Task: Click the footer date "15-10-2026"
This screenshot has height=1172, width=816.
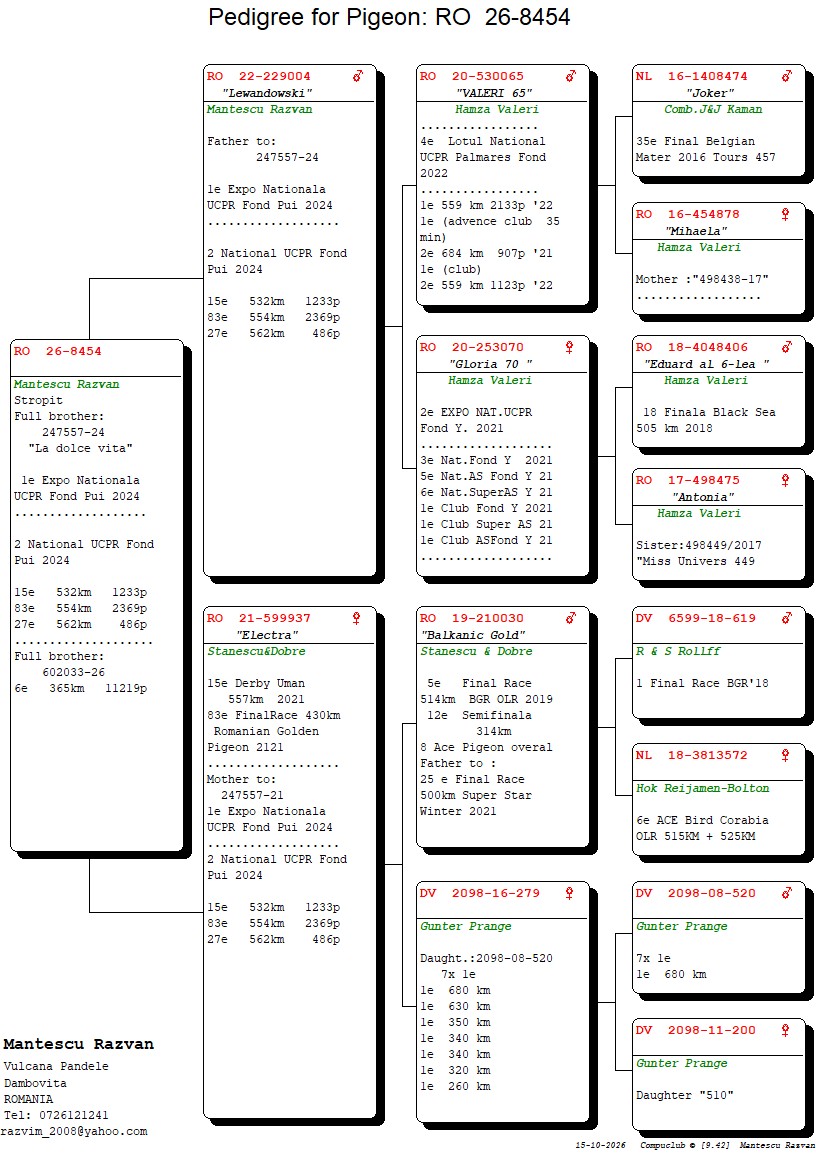Action: tap(601, 1144)
